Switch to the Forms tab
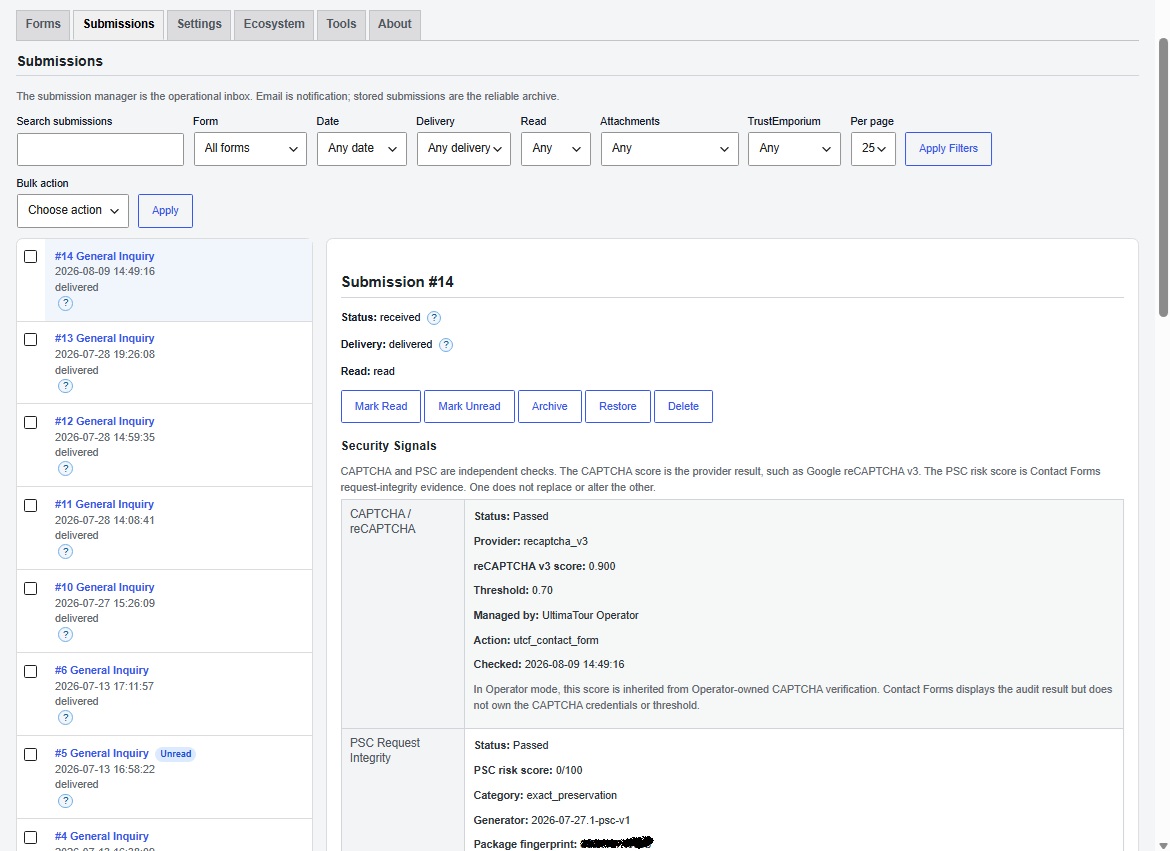This screenshot has width=1170, height=851. click(x=43, y=24)
